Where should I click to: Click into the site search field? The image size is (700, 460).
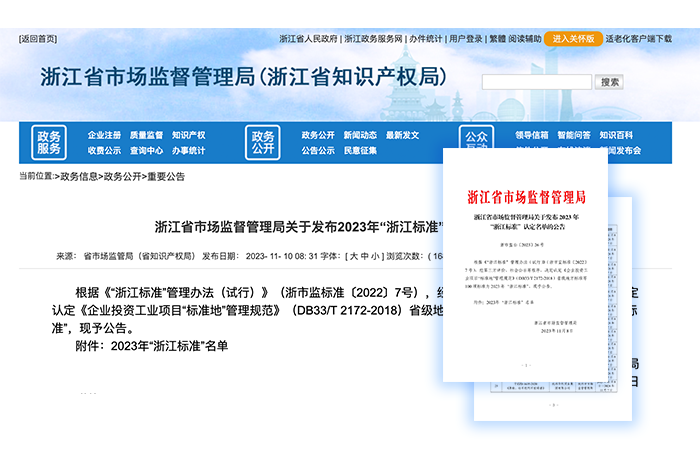pyautogui.click(x=537, y=82)
